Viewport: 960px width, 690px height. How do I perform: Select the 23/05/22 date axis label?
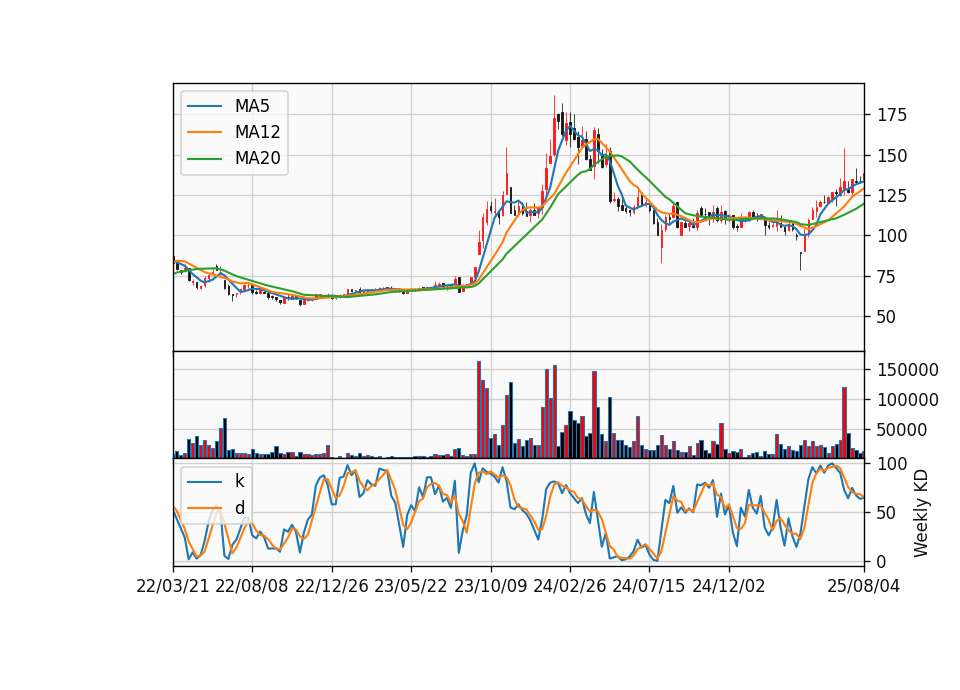pos(411,587)
